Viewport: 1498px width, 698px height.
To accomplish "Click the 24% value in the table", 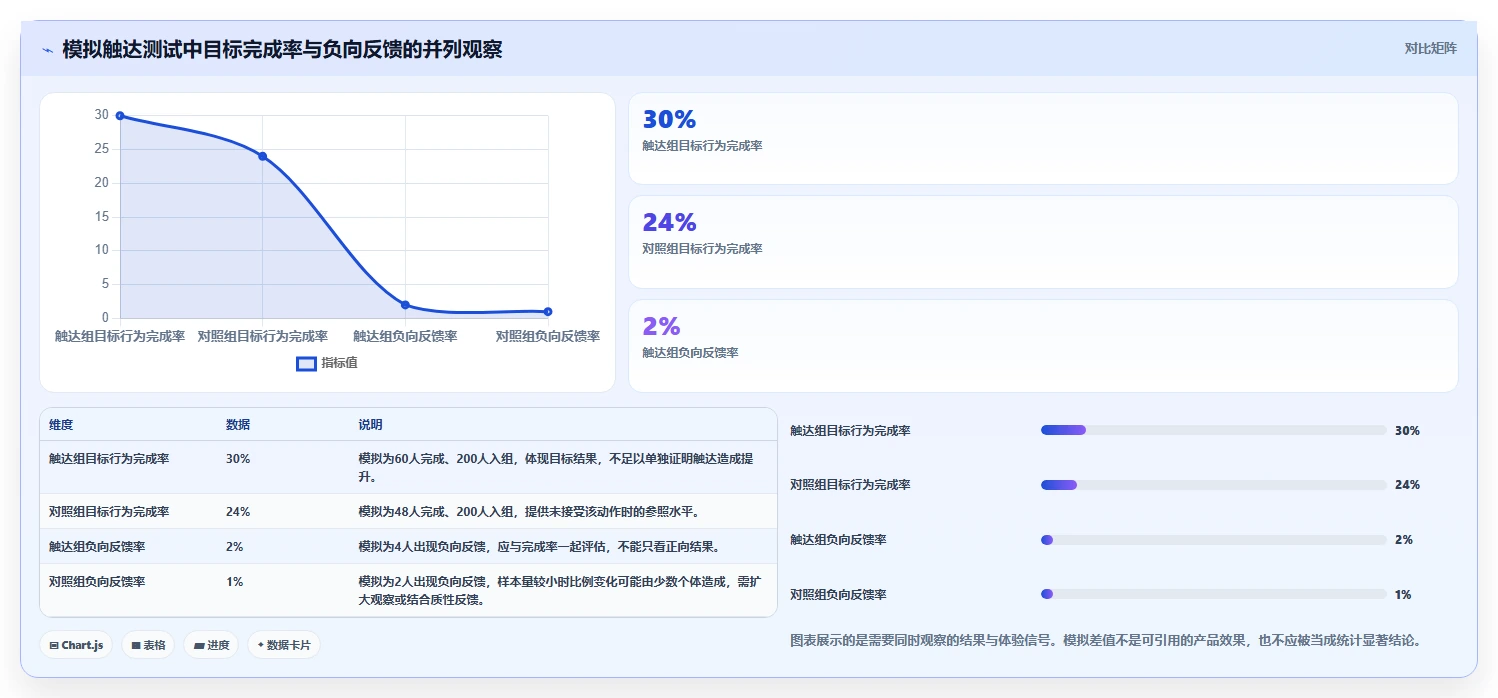I will tap(238, 512).
